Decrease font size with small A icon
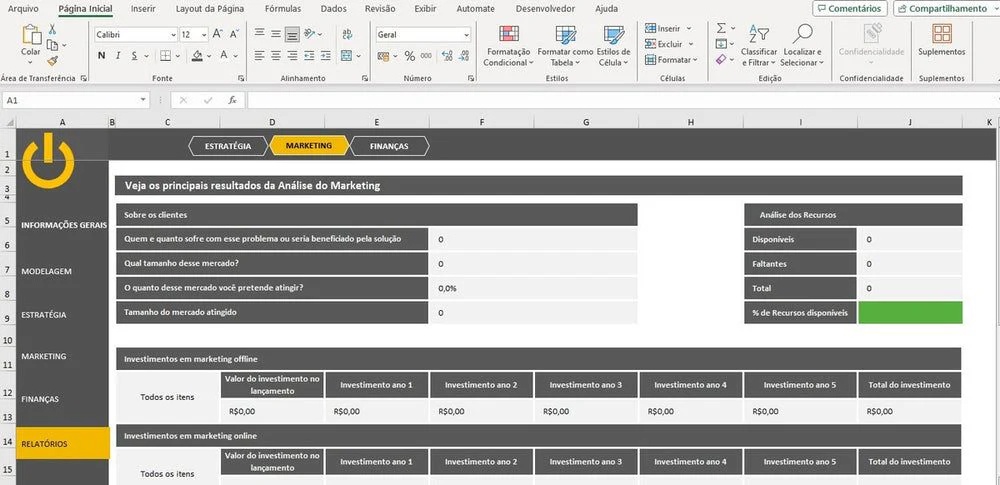The image size is (1000, 485). (234, 34)
